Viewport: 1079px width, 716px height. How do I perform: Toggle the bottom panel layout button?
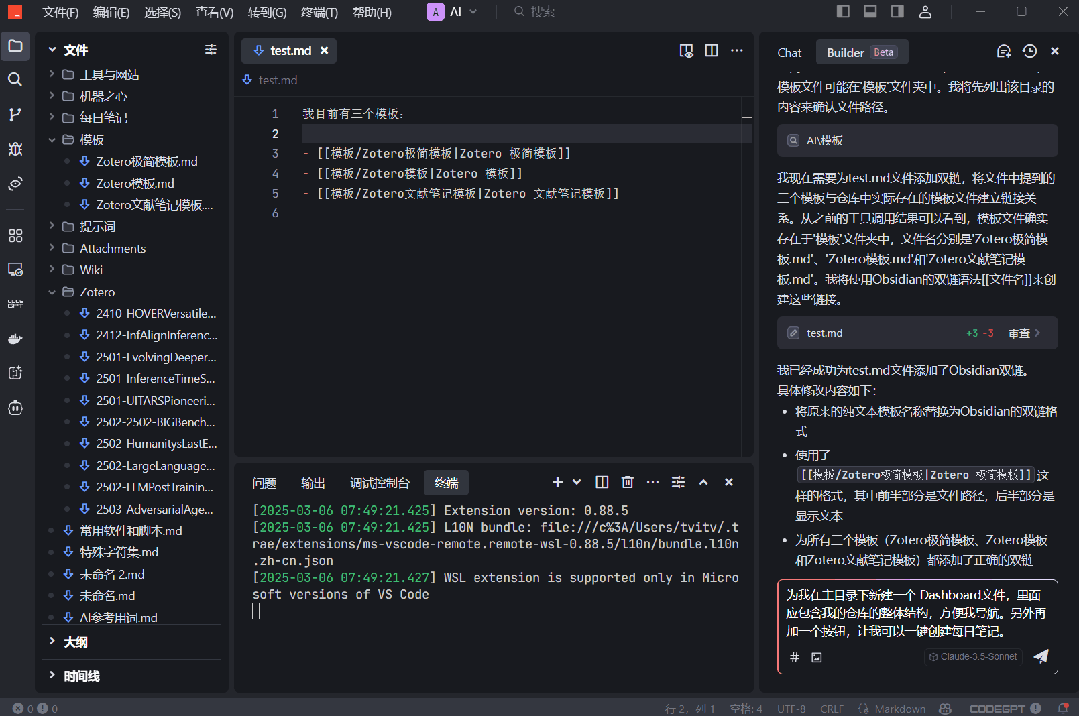(870, 12)
